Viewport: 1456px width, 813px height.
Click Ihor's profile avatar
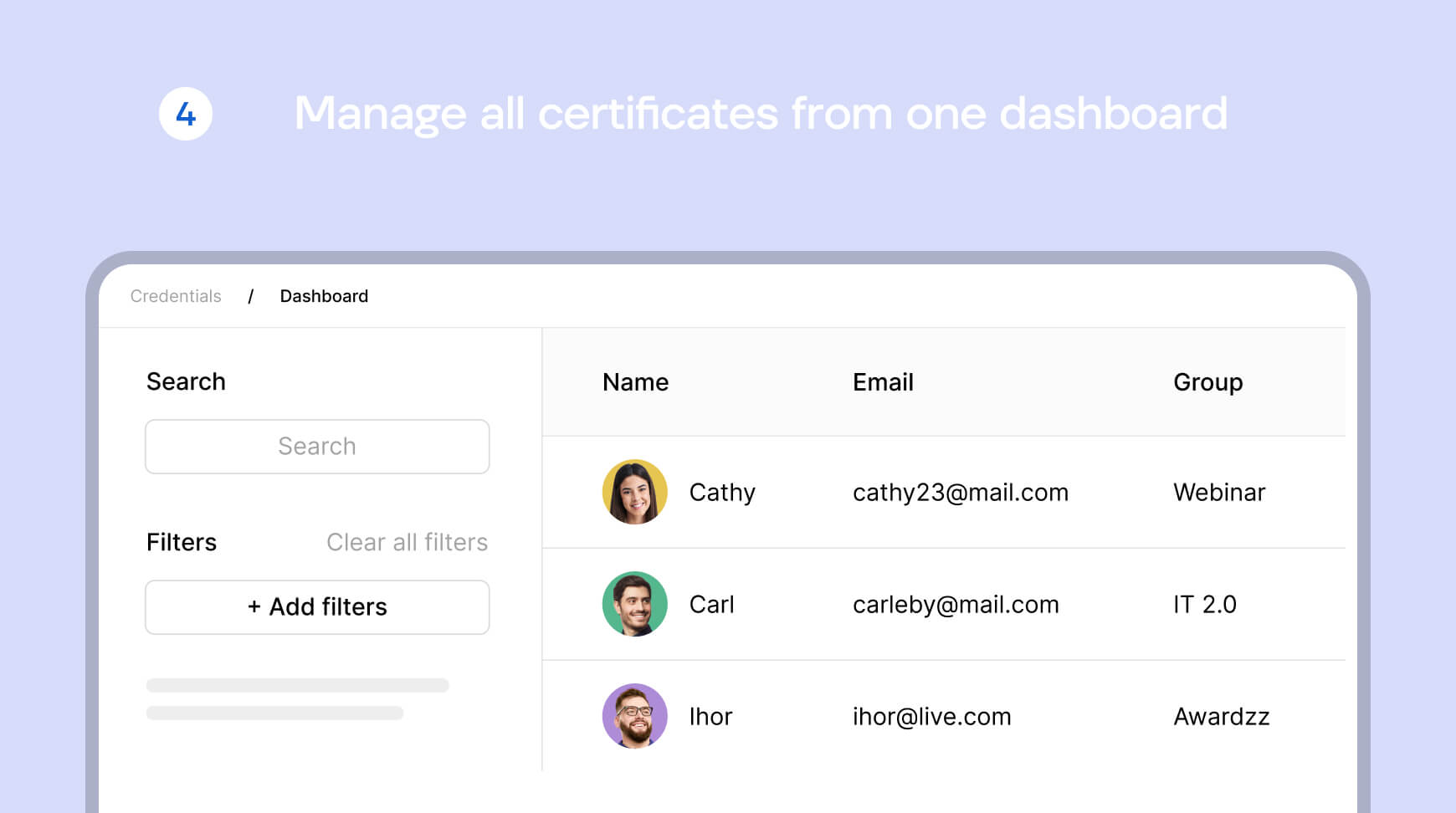point(634,716)
